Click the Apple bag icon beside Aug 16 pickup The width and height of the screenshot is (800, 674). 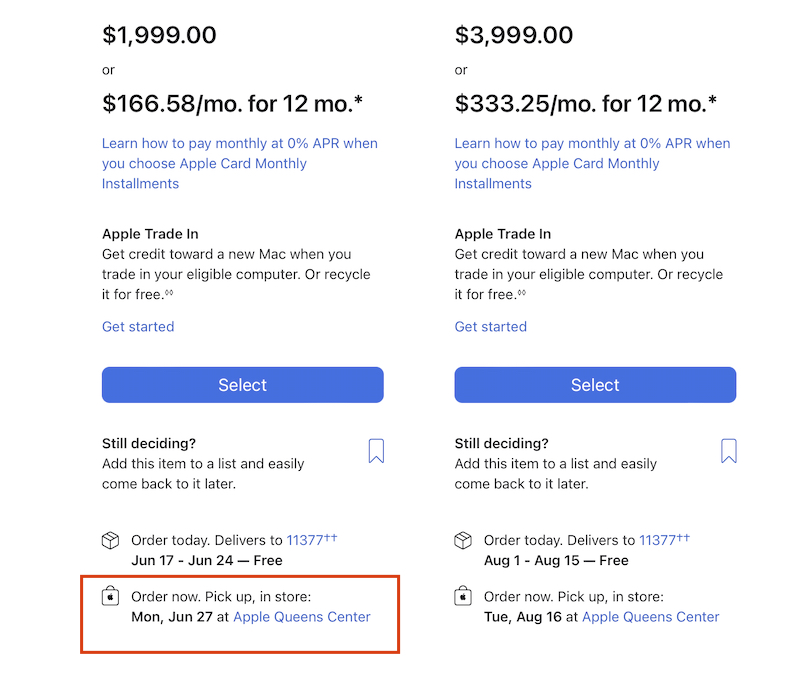tap(463, 598)
